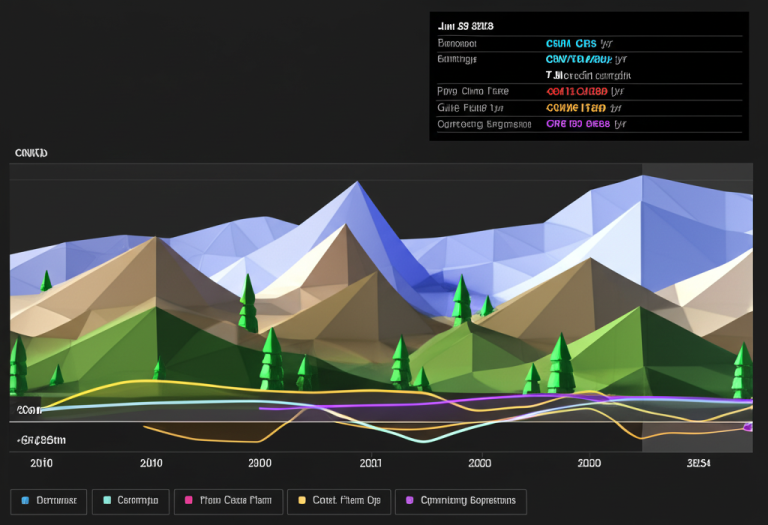
Task: Click the orange value in the tooltip
Action: pyautogui.click(x=576, y=108)
